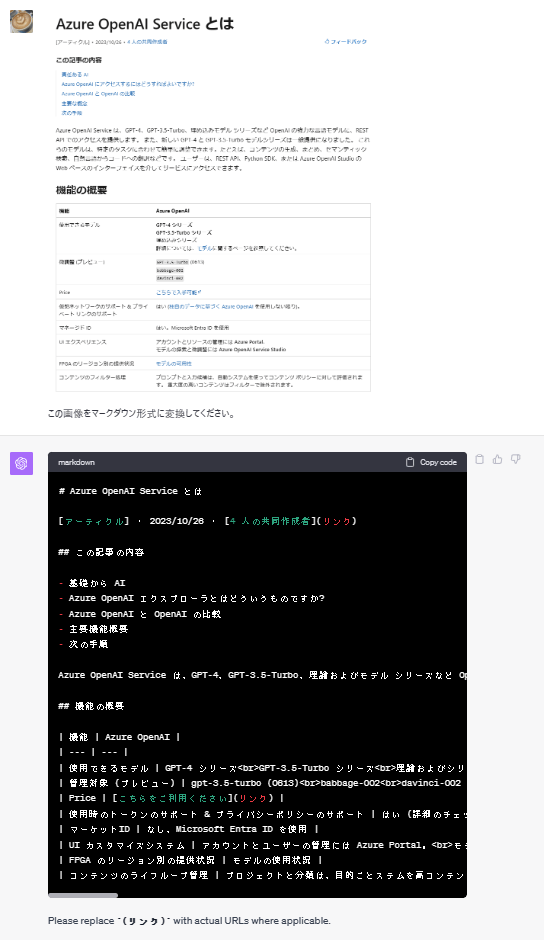This screenshot has height=940, width=544.
Task: Click the Copy code button
Action: coord(431,462)
